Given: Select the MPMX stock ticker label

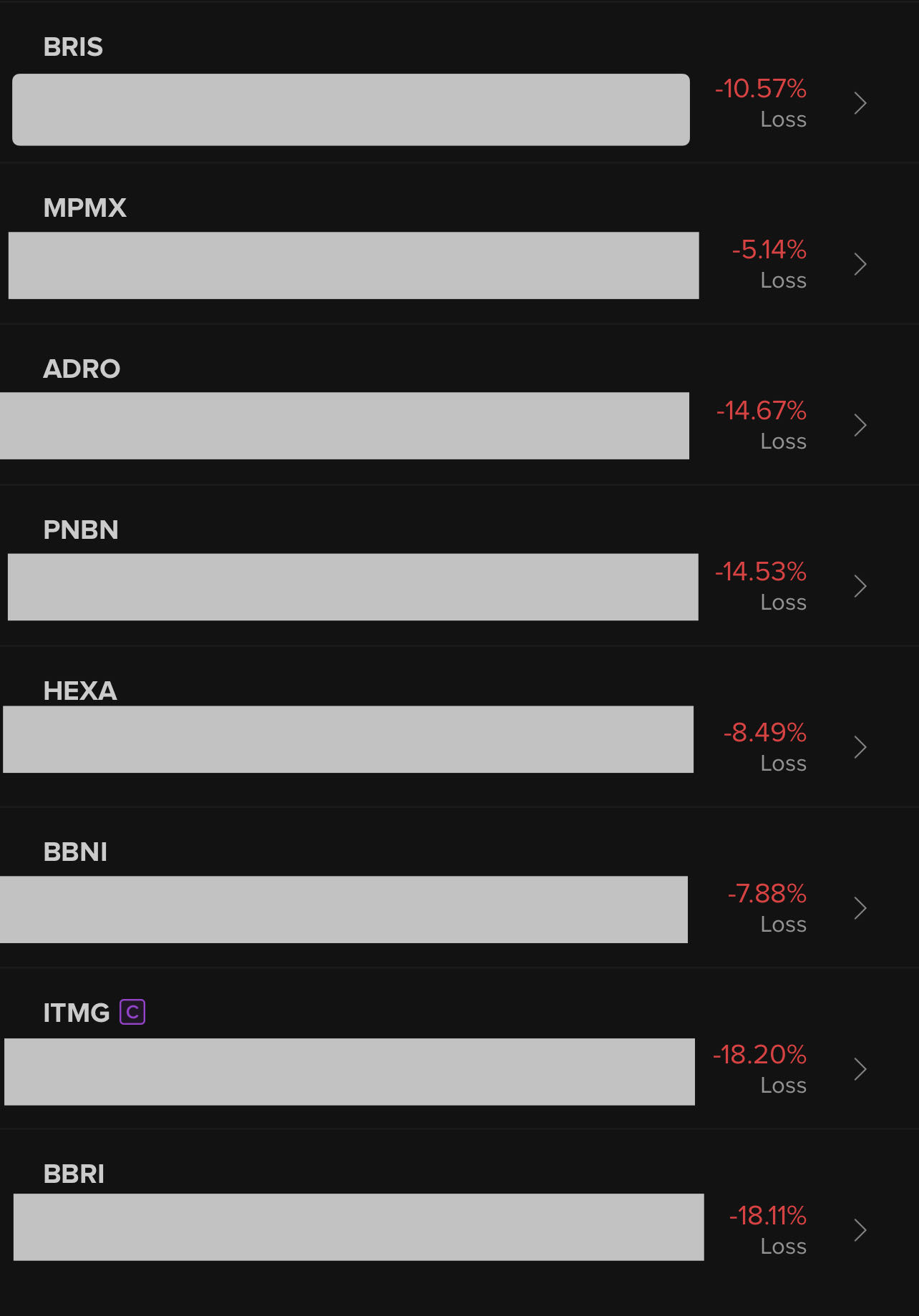Looking at the screenshot, I should pyautogui.click(x=84, y=208).
